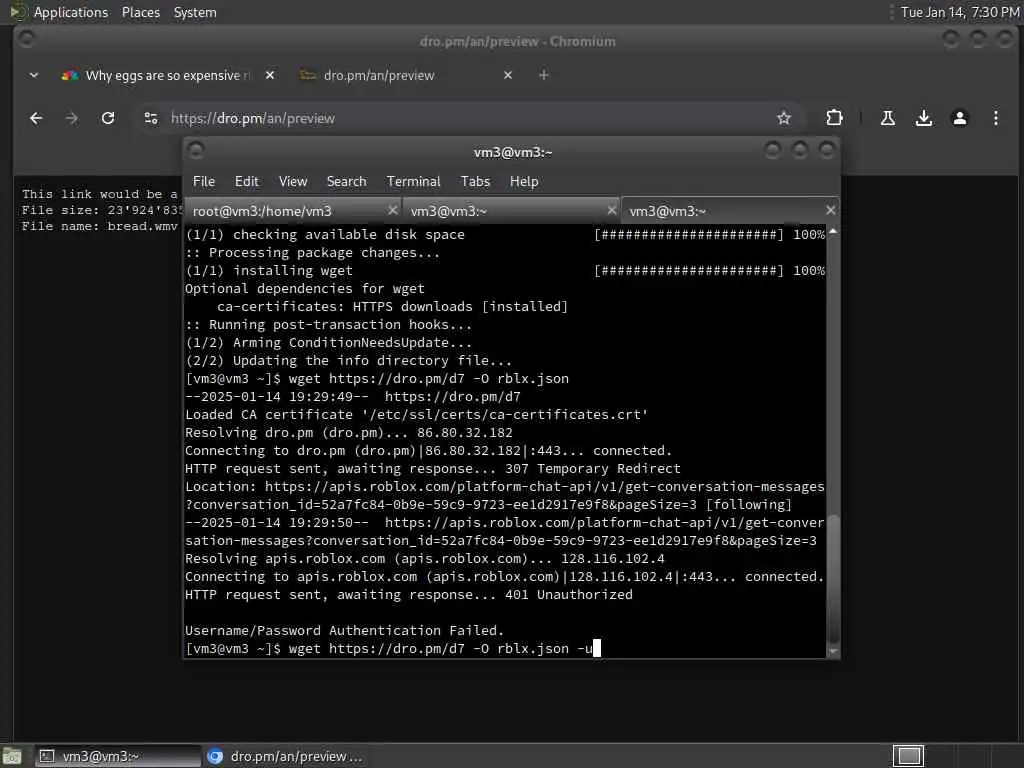The image size is (1024, 768).
Task: Click the Chromium address bar URL
Action: [253, 118]
